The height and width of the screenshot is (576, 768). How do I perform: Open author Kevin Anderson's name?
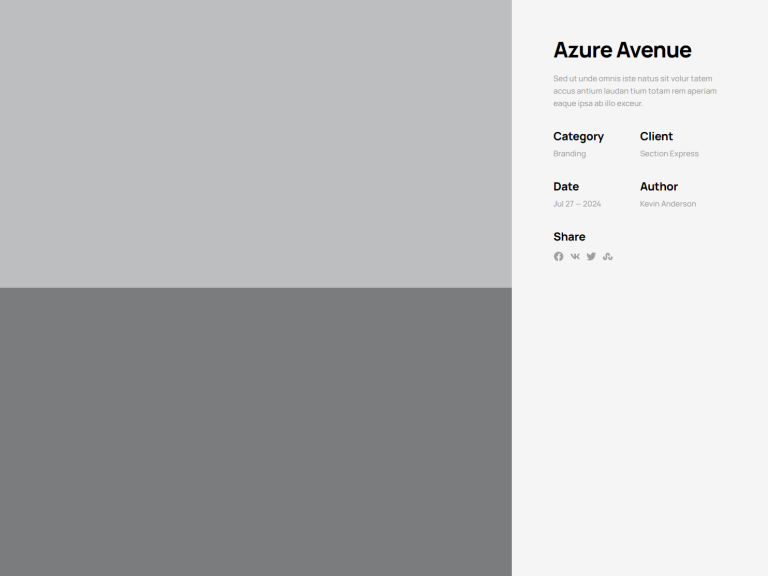pyautogui.click(x=668, y=204)
